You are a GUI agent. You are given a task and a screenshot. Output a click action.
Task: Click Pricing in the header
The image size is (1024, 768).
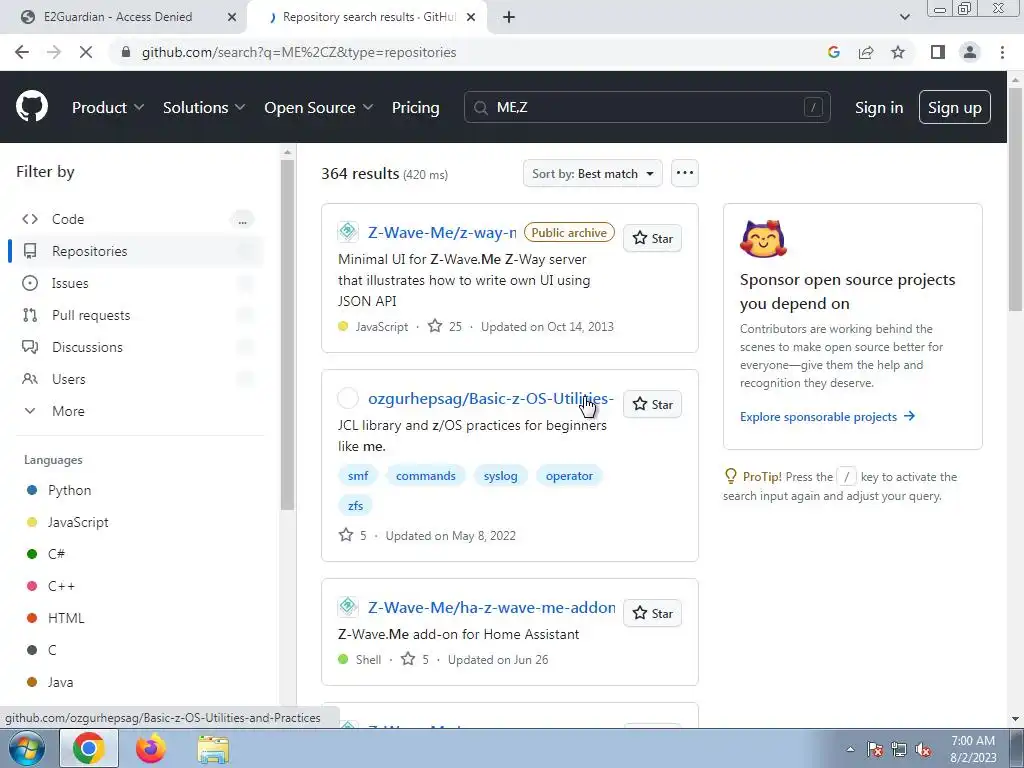click(415, 108)
